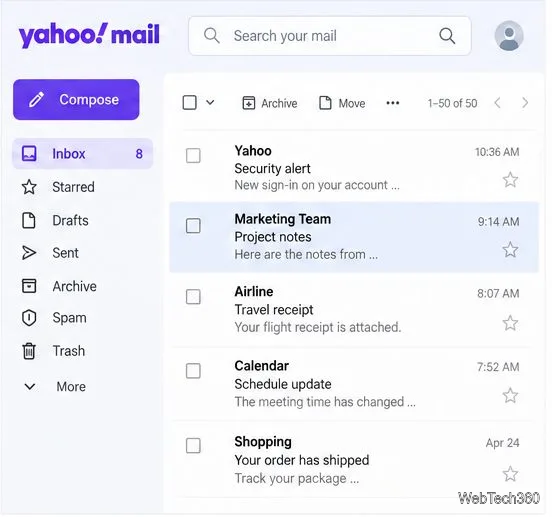Image resolution: width=552 pixels, height=517 pixels.
Task: Click the Sent paper plane icon
Action: (29, 253)
